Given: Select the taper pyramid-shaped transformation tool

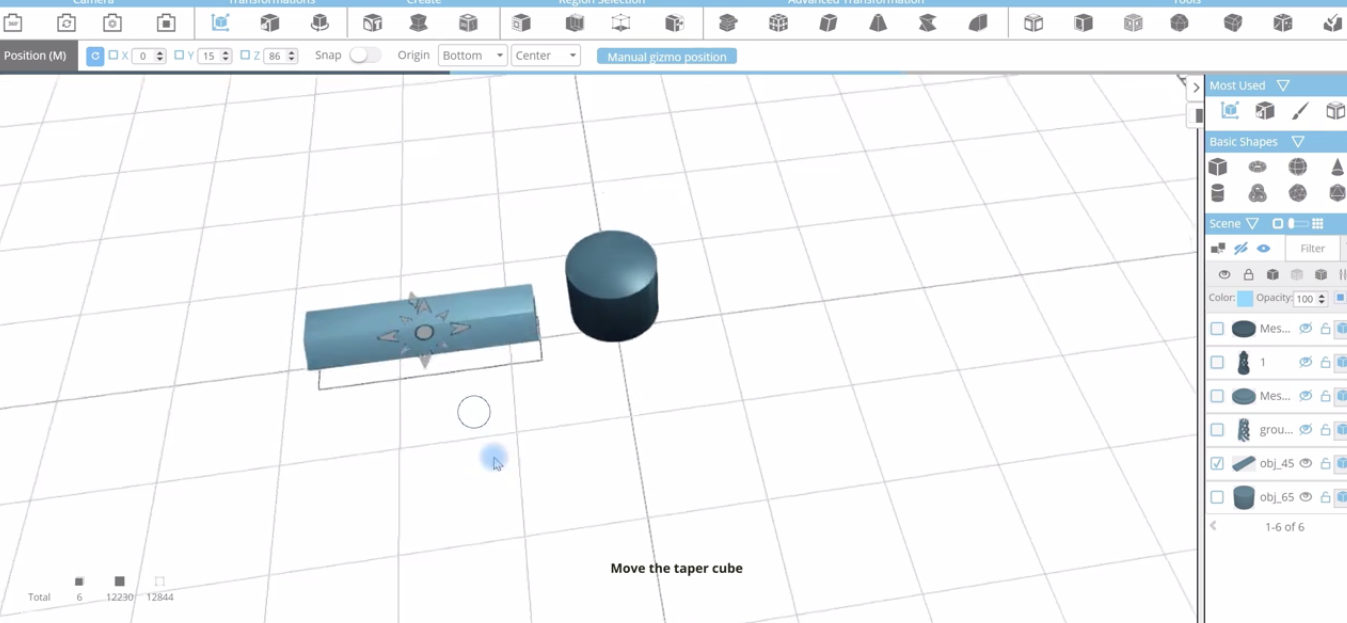Looking at the screenshot, I should [x=878, y=22].
